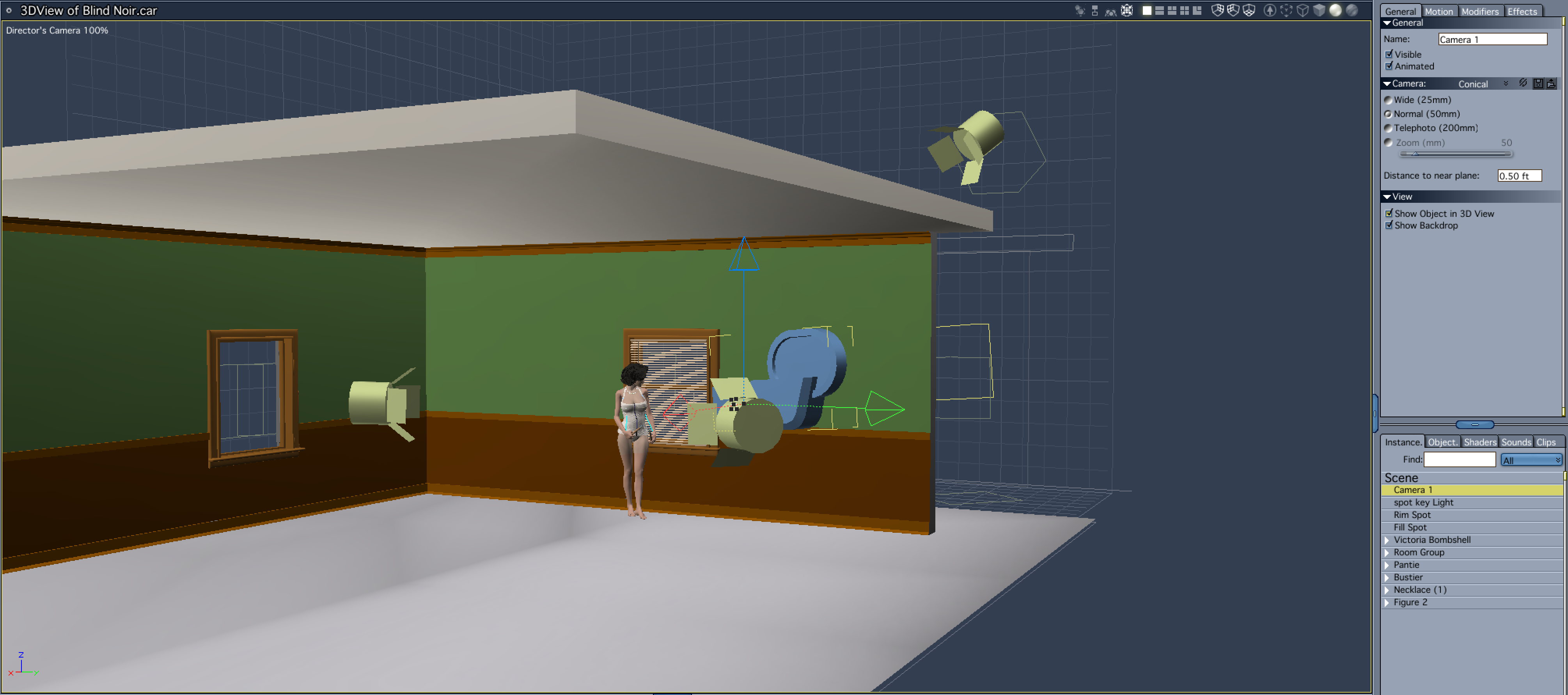This screenshot has width=1568, height=695.
Task: Select spot key Light in scene list
Action: tap(1423, 502)
